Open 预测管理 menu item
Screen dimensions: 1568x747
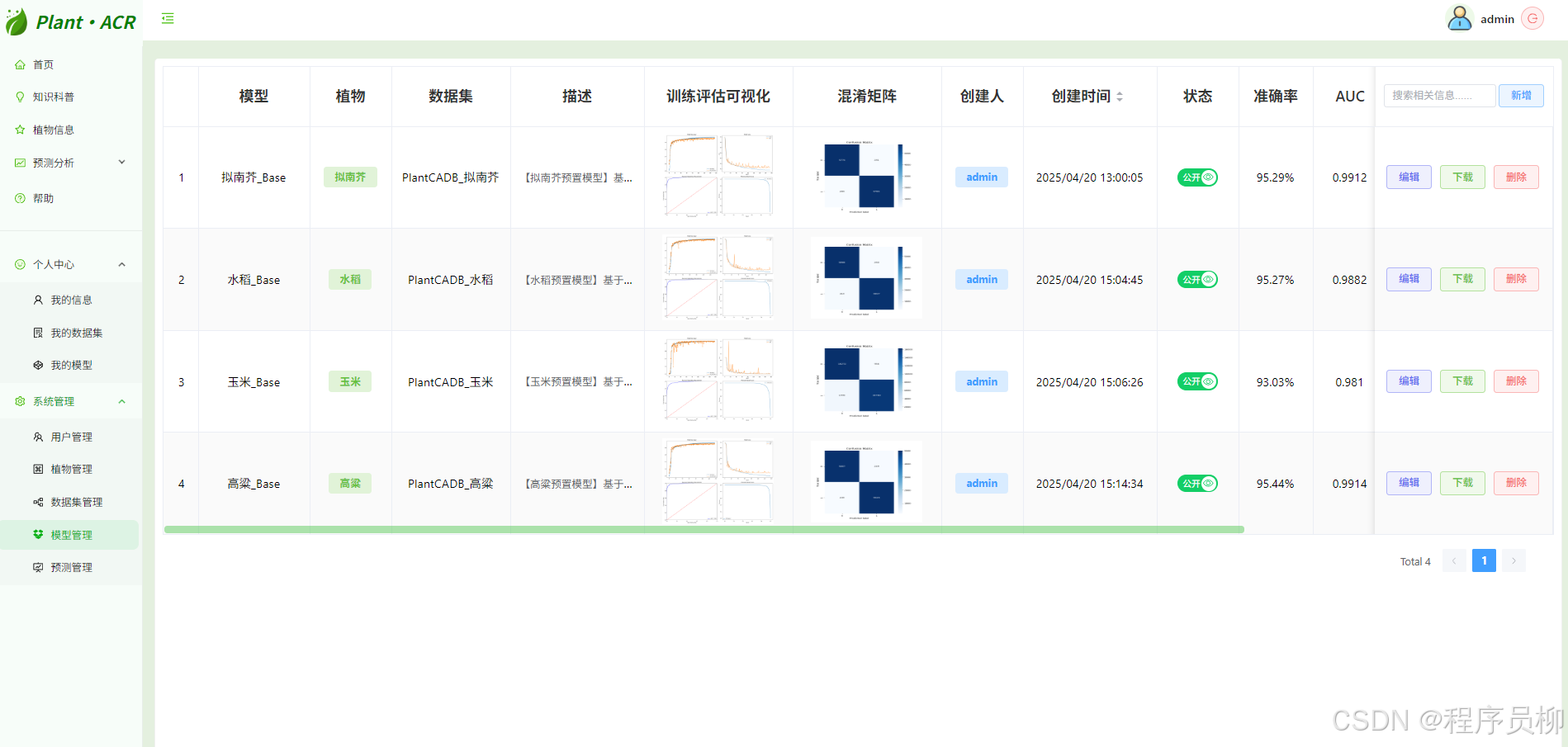pyautogui.click(x=71, y=567)
